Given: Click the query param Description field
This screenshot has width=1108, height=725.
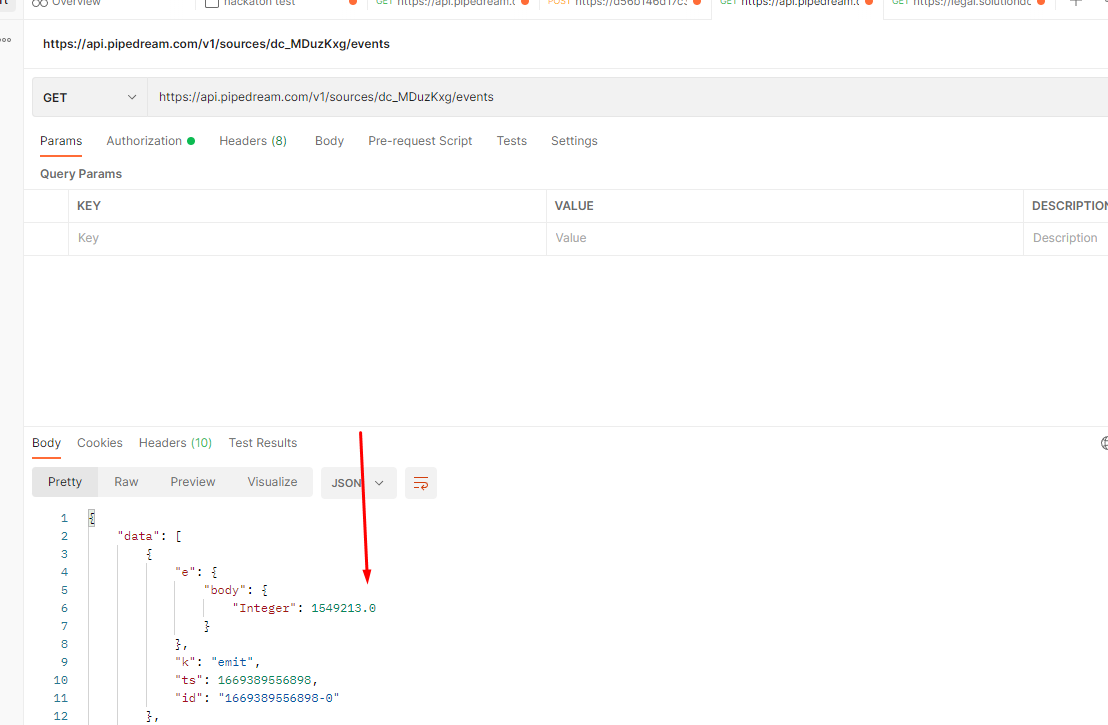Looking at the screenshot, I should (1066, 238).
